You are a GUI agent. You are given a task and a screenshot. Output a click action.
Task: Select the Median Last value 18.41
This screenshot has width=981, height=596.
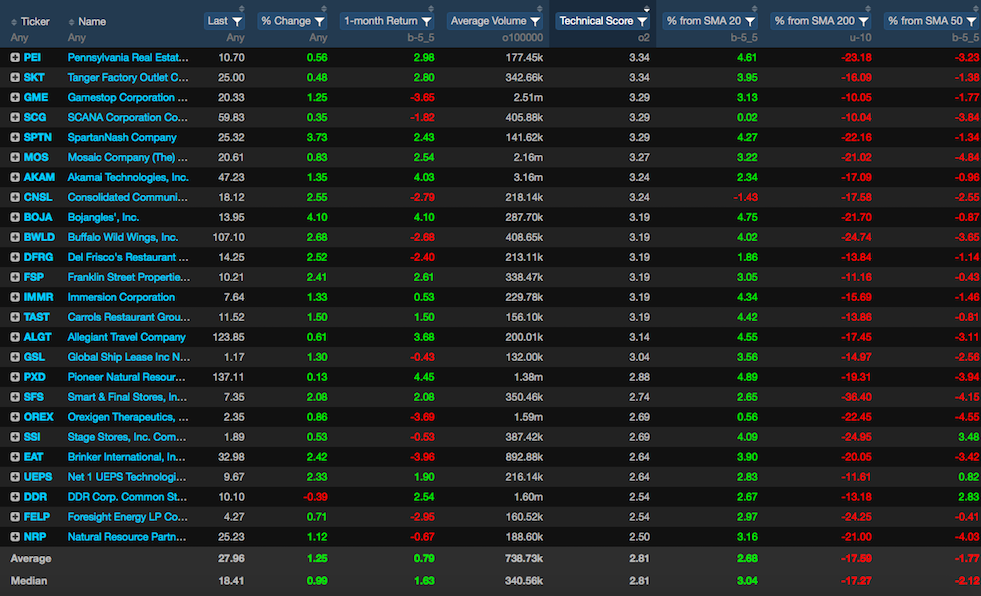[x=231, y=581]
